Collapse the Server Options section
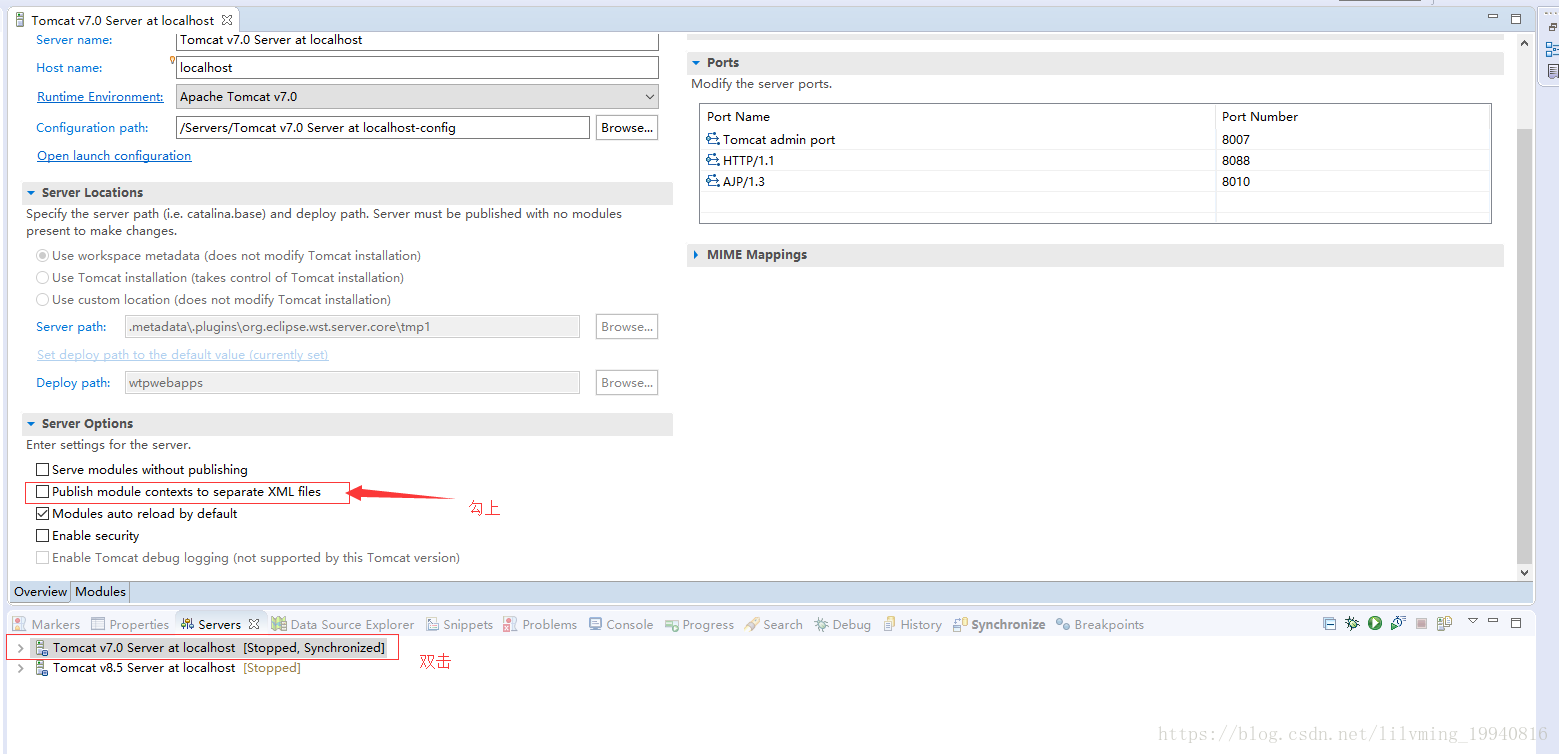Screen dimensions: 1559x754 (31, 424)
